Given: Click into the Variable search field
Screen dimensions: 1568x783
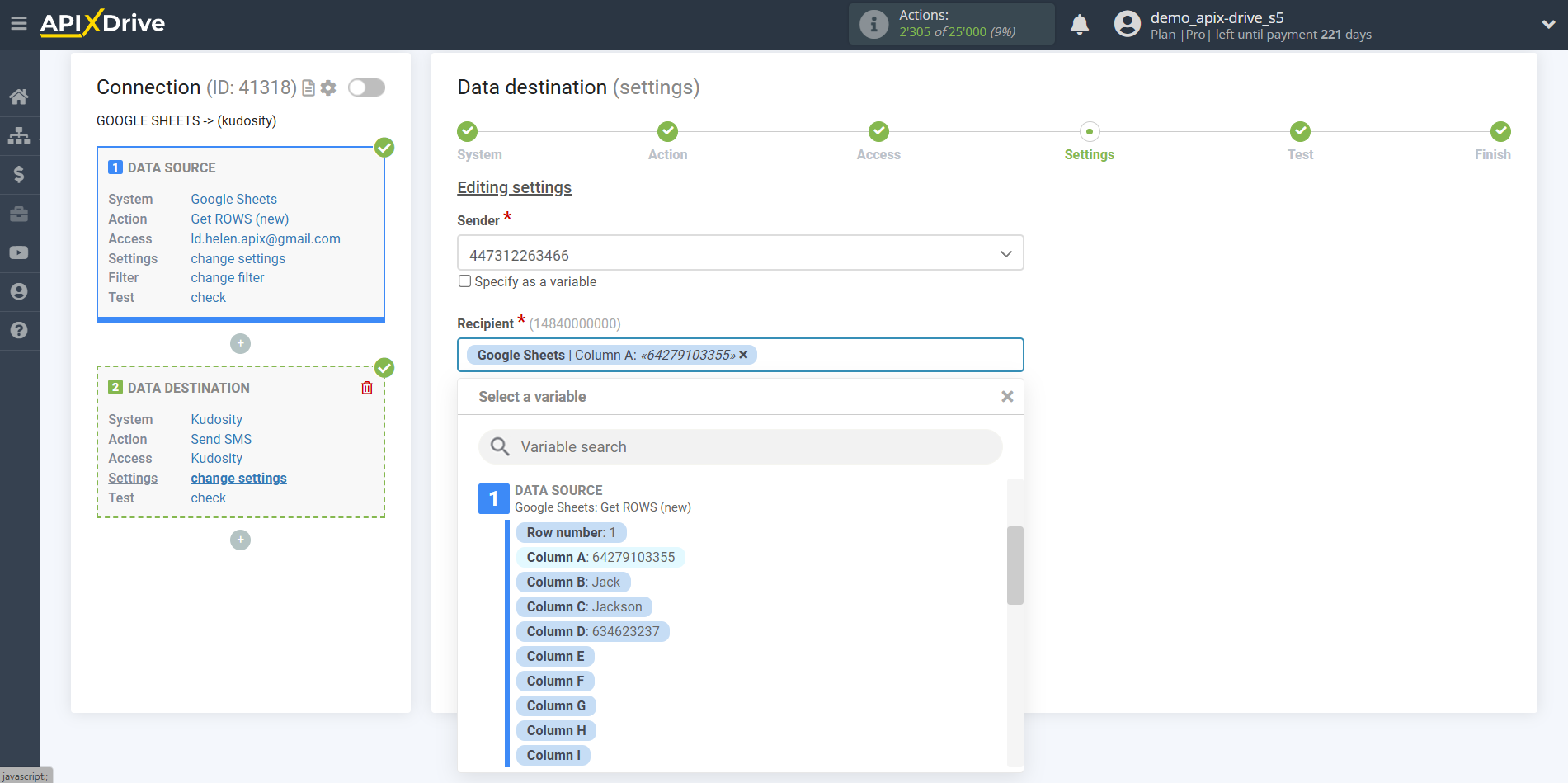Looking at the screenshot, I should click(740, 446).
